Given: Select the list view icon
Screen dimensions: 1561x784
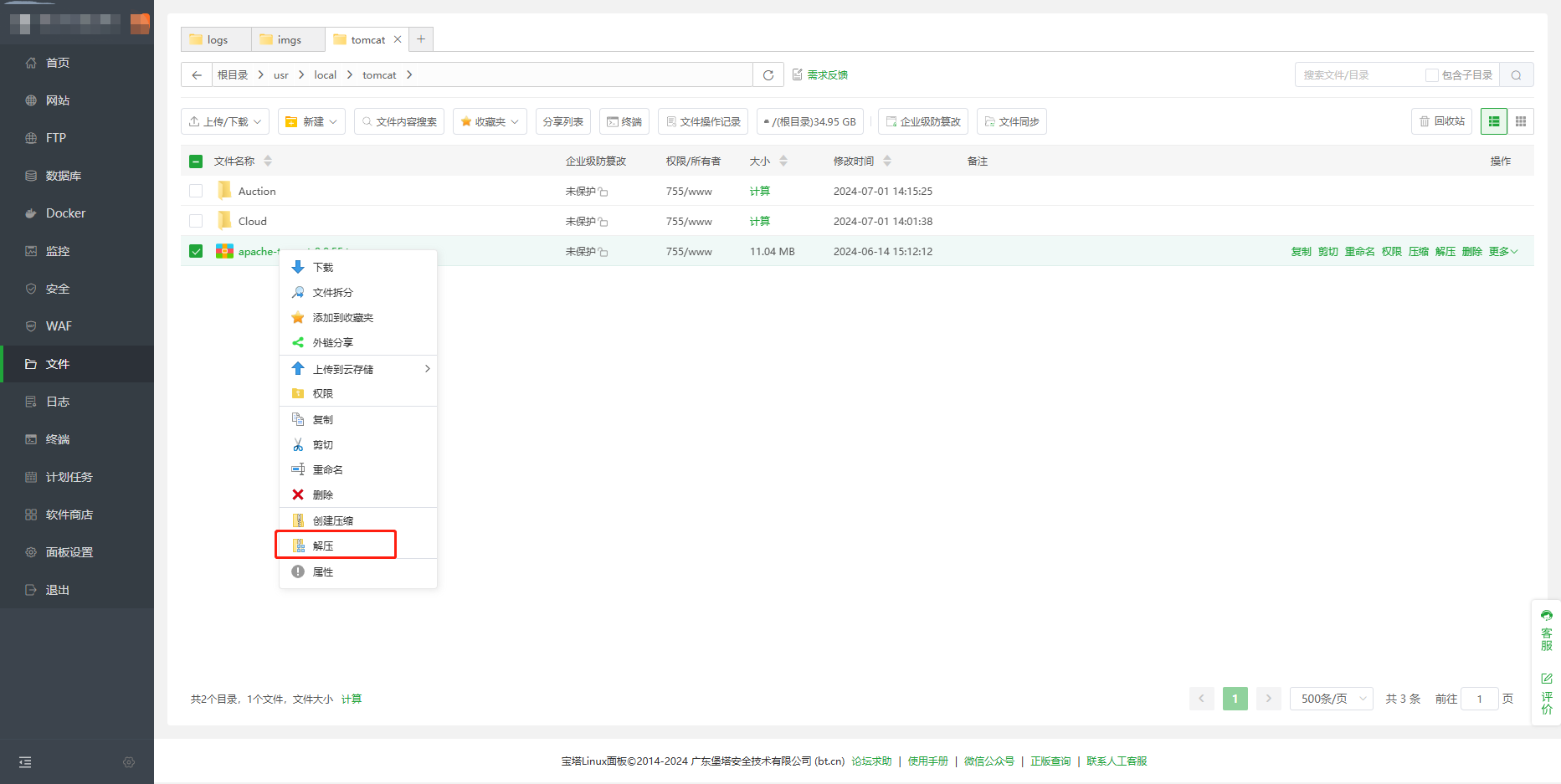Looking at the screenshot, I should [x=1494, y=121].
